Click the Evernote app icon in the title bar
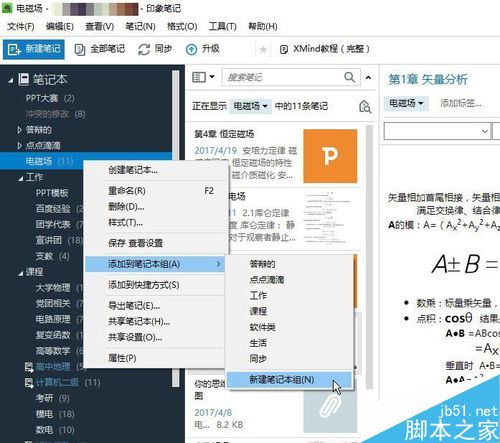Viewport: 500px width, 443px height. [x=7, y=8]
